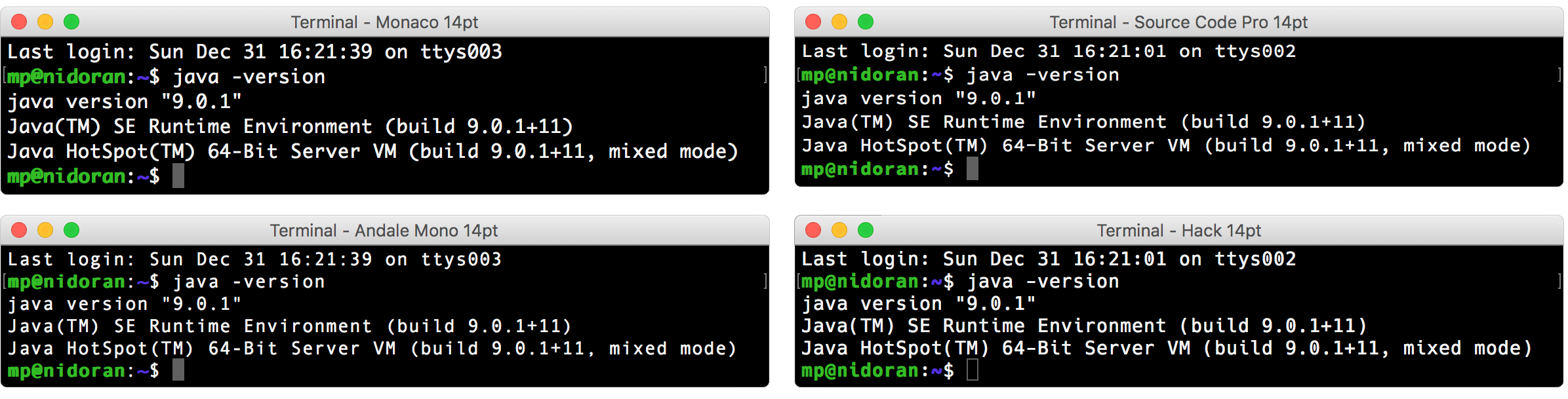Close the Source Code Pro 14pt terminal
The image size is (1568, 399).
pyautogui.click(x=813, y=22)
